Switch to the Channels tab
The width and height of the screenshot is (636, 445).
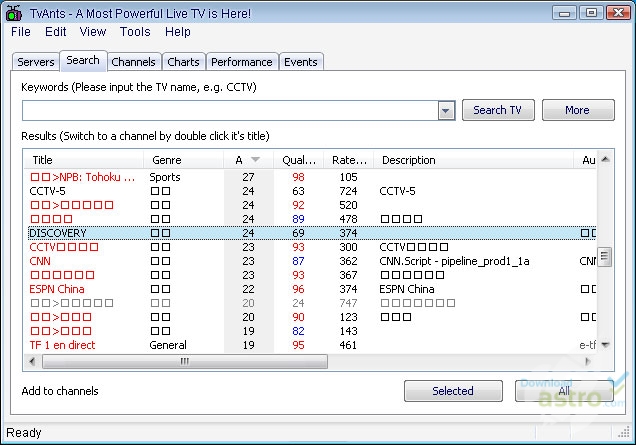click(x=133, y=62)
